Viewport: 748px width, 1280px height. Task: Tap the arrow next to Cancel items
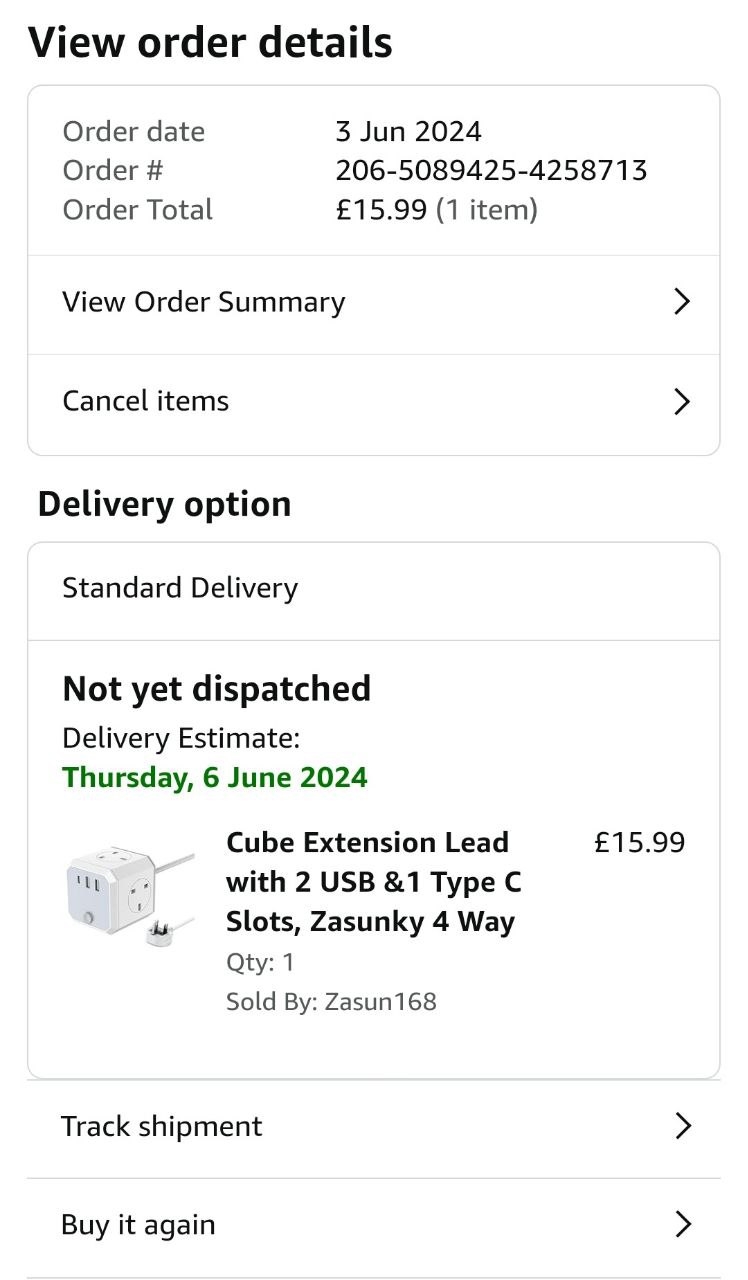click(682, 401)
